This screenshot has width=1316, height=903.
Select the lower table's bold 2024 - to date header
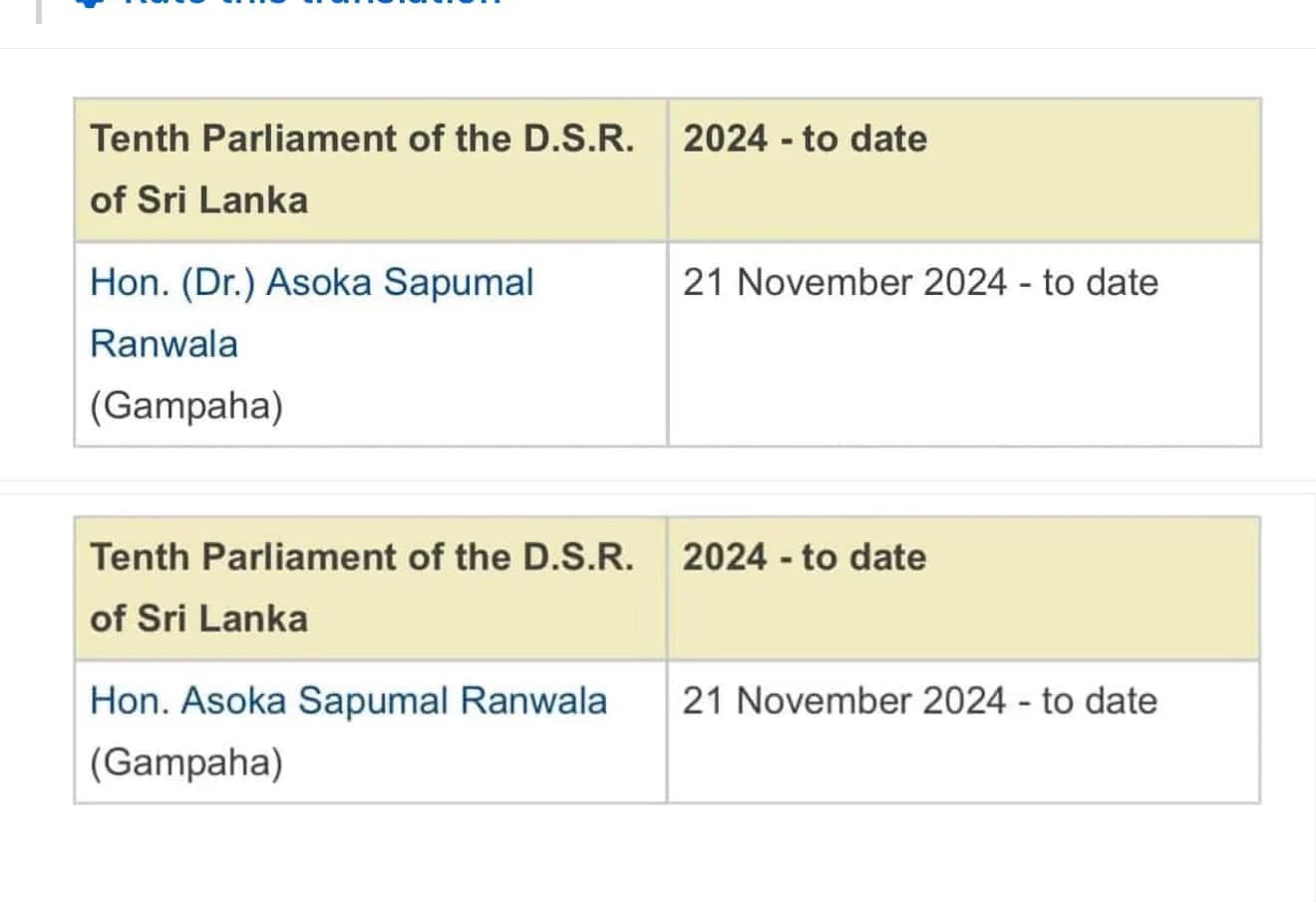point(804,557)
